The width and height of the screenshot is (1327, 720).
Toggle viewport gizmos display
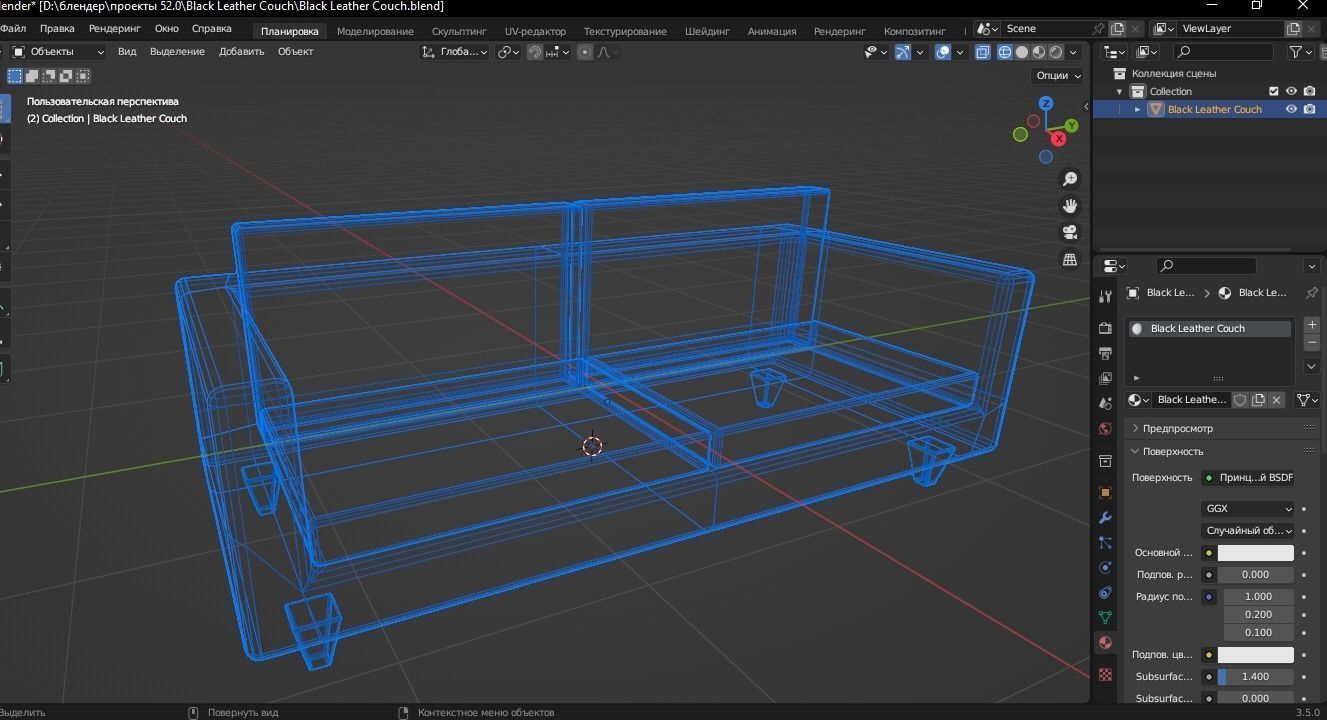pos(902,52)
